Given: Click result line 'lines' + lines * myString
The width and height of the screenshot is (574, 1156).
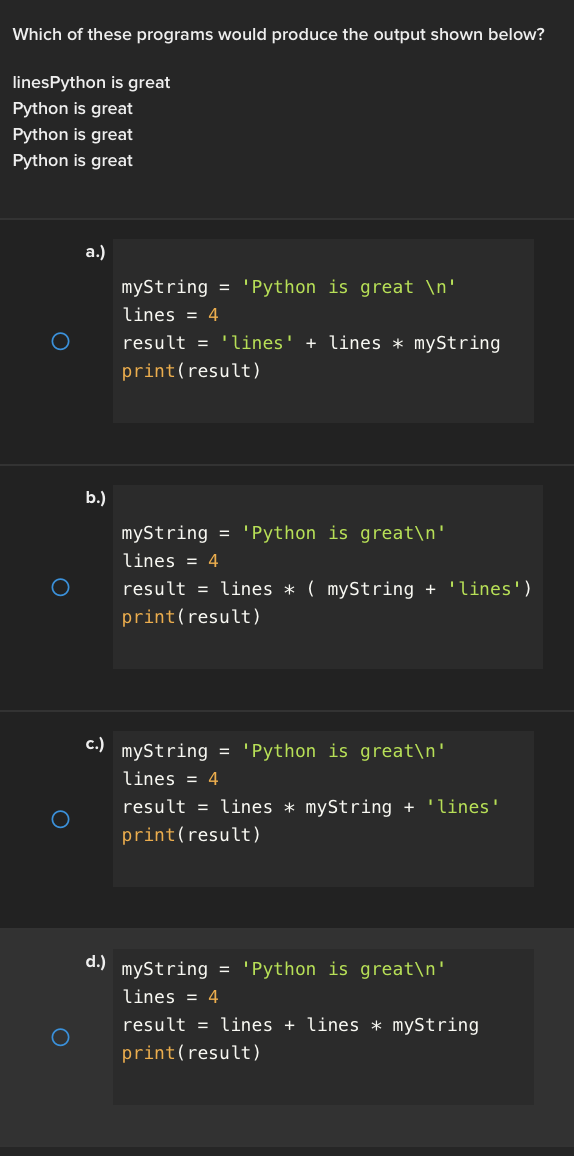Looking at the screenshot, I should tap(311, 343).
